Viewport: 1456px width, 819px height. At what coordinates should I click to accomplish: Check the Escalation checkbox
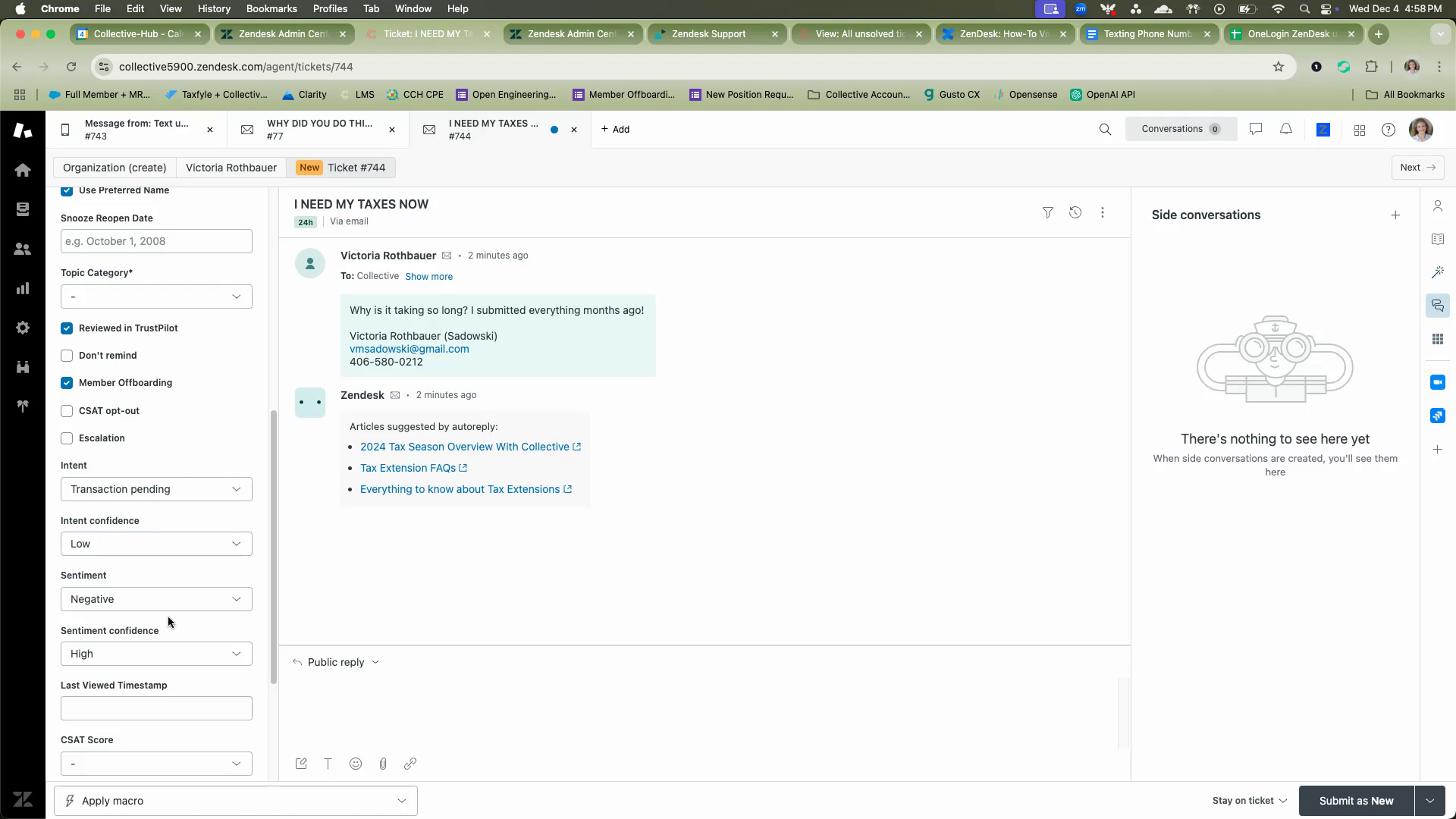67,438
